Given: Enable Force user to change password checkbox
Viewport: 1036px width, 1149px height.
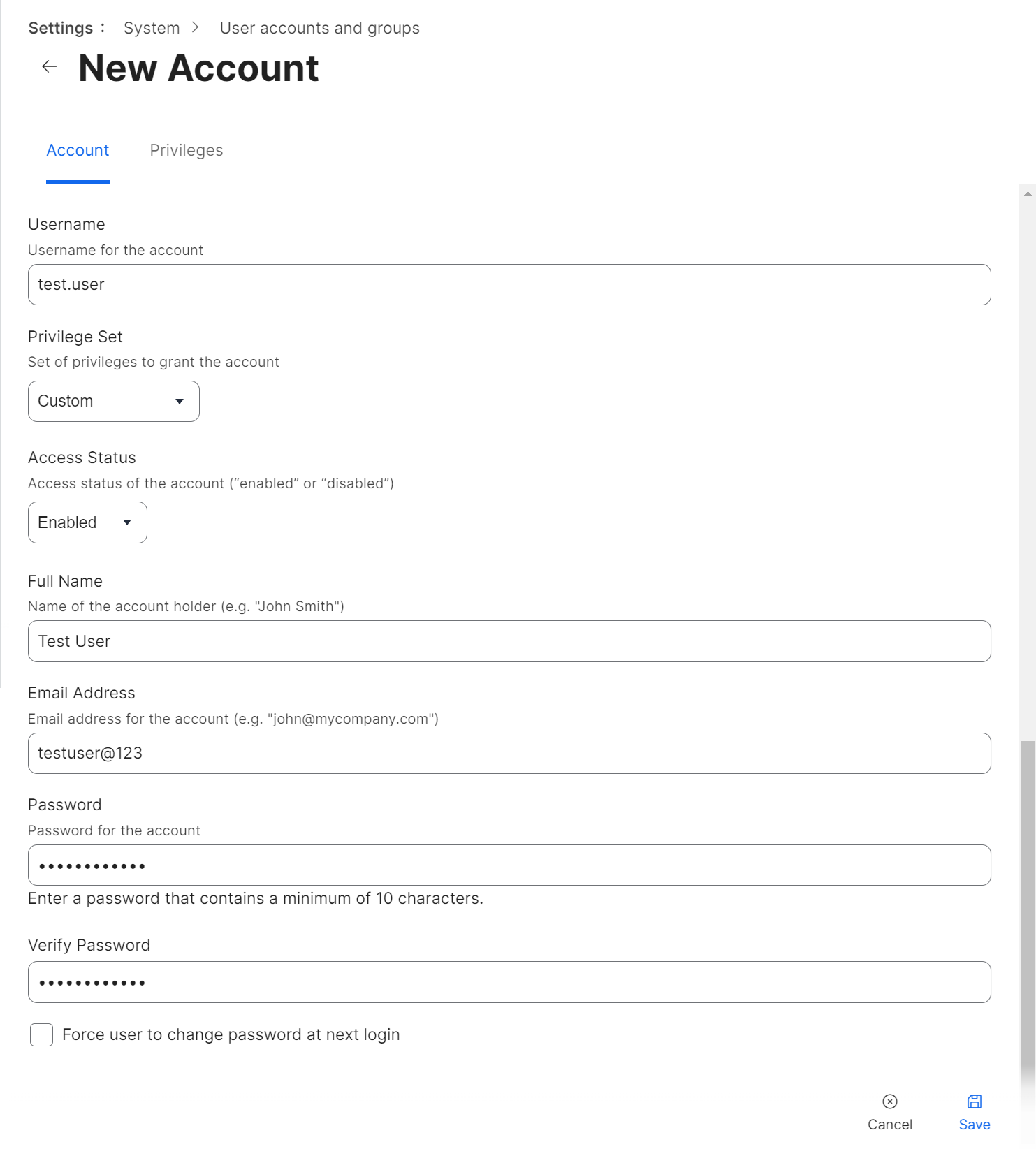Looking at the screenshot, I should click(42, 1034).
